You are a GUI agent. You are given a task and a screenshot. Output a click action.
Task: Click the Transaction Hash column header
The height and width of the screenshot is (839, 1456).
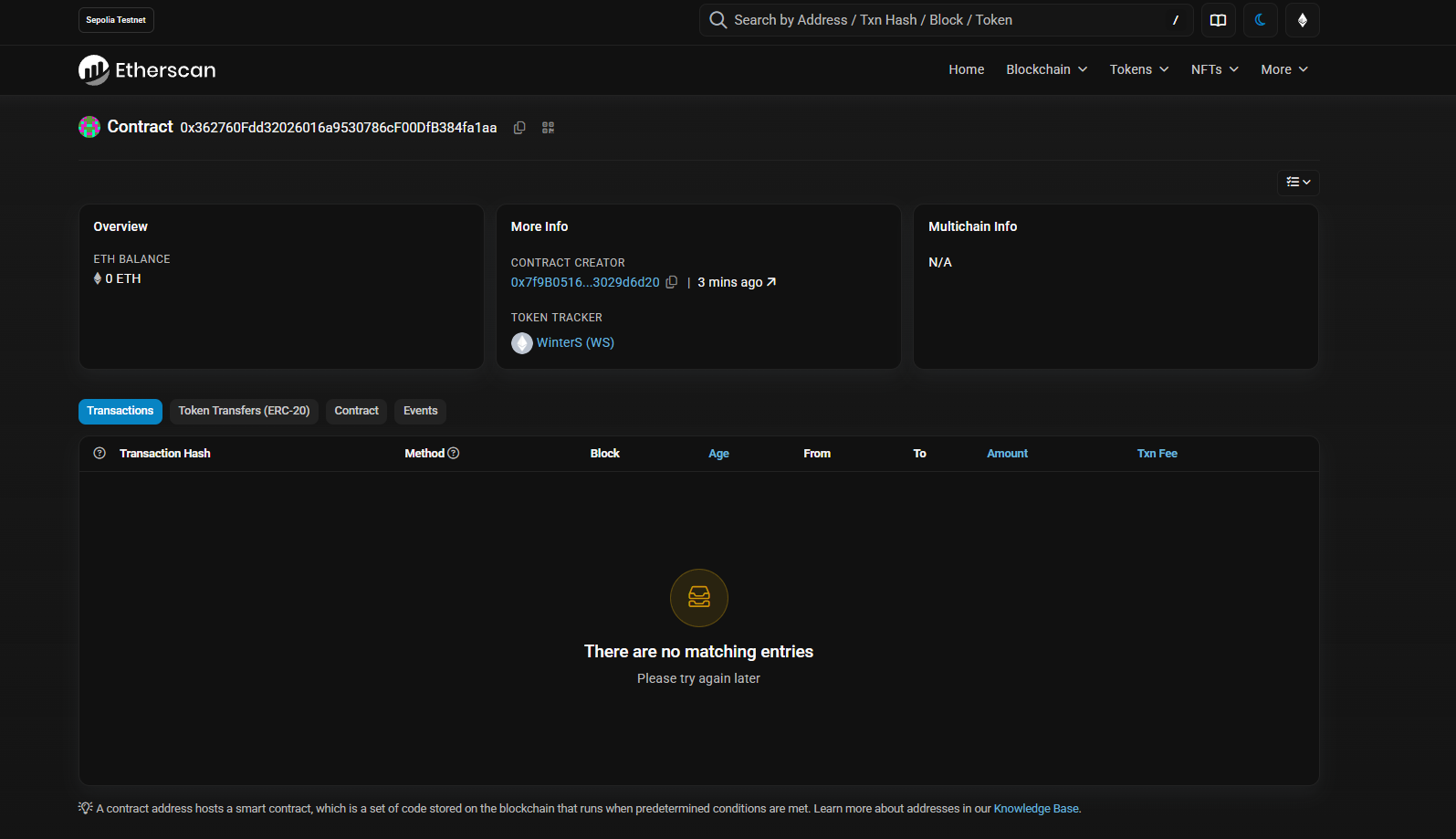[x=165, y=454]
